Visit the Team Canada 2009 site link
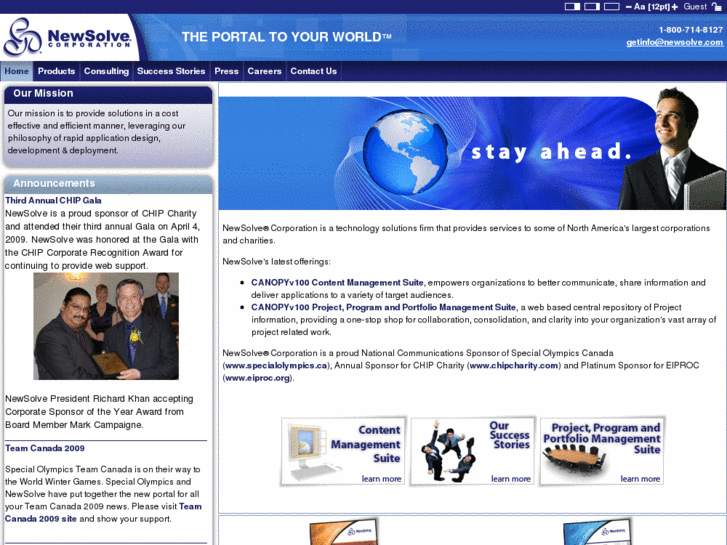 (103, 513)
